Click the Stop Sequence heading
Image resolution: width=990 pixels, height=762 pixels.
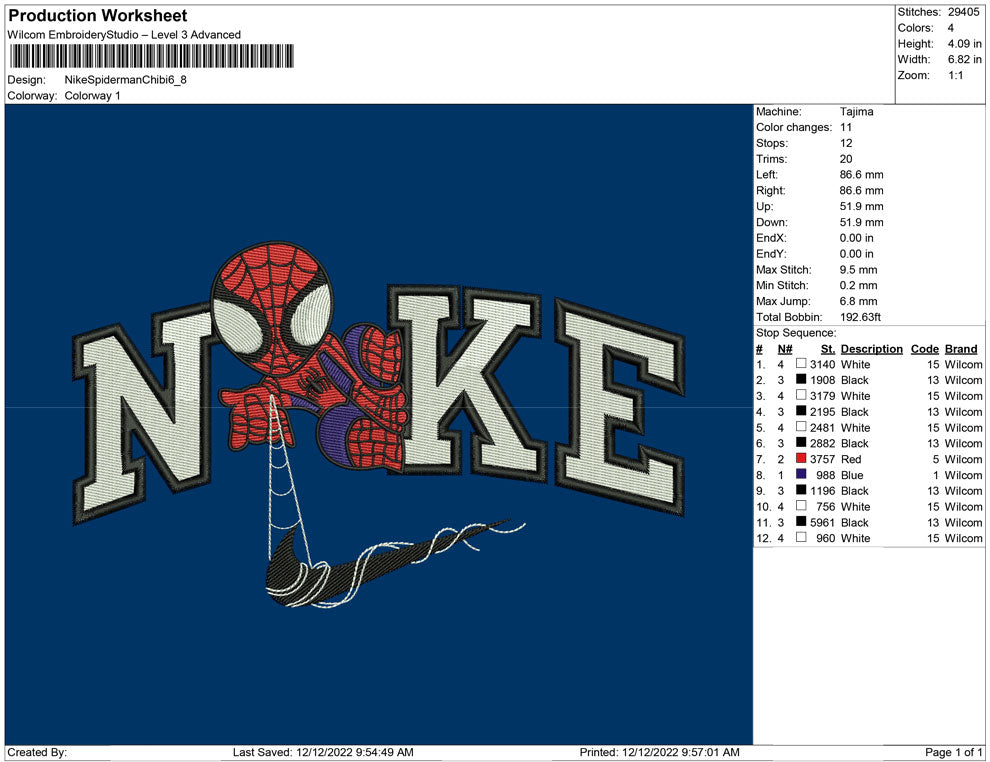coord(796,333)
